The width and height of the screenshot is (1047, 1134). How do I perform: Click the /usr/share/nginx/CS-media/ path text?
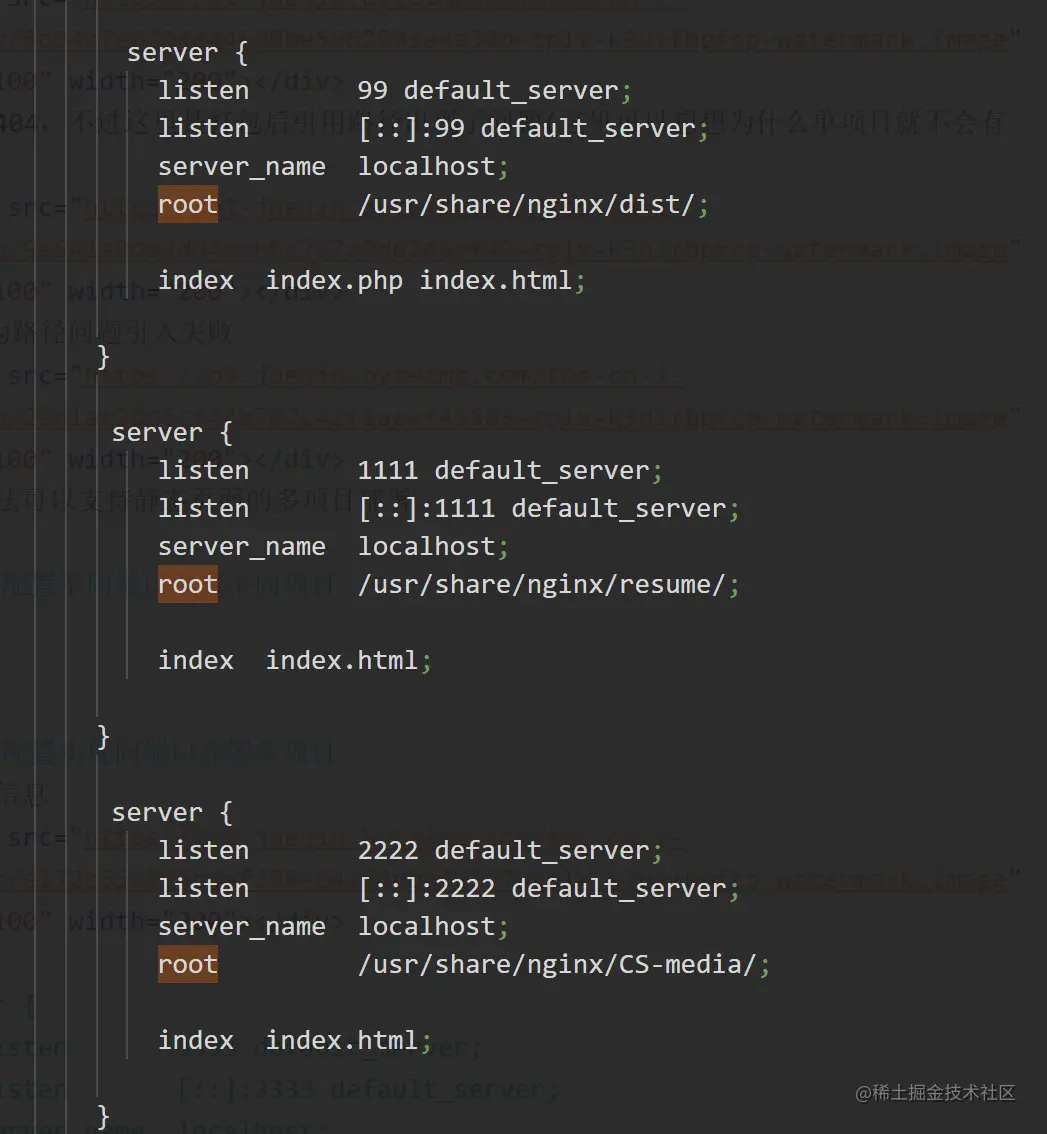tap(557, 965)
